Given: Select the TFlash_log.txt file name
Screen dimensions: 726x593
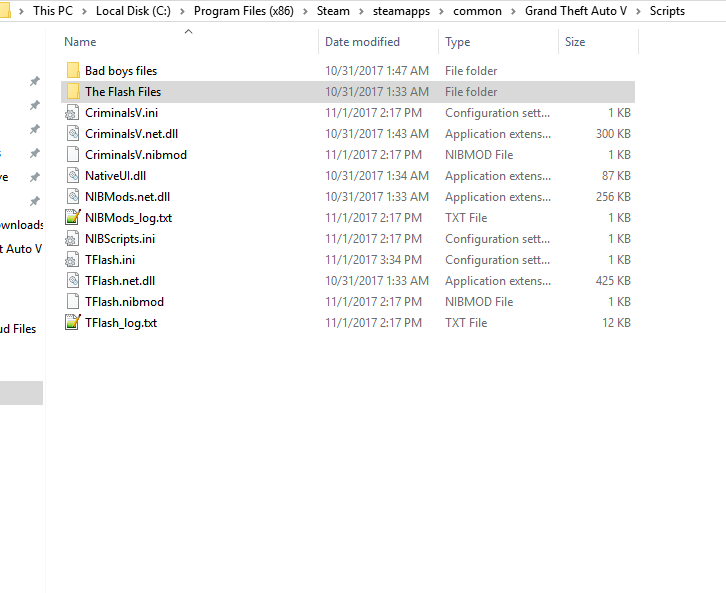Looking at the screenshot, I should coord(121,323).
